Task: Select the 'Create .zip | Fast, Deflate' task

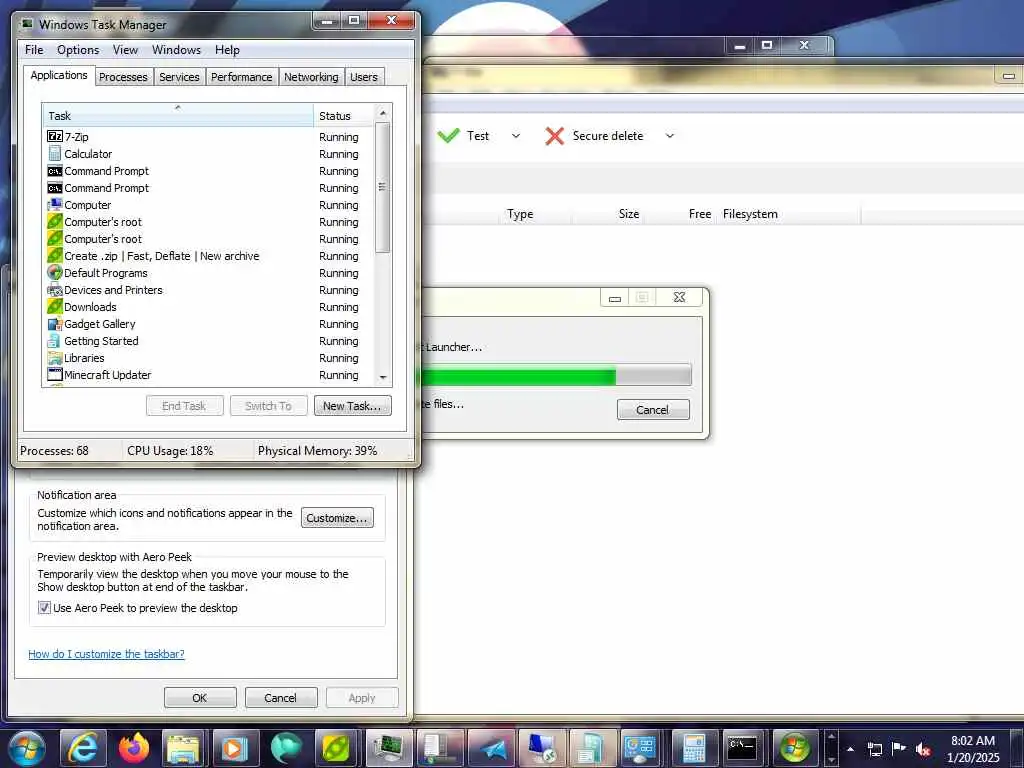Action: pyautogui.click(x=209, y=256)
